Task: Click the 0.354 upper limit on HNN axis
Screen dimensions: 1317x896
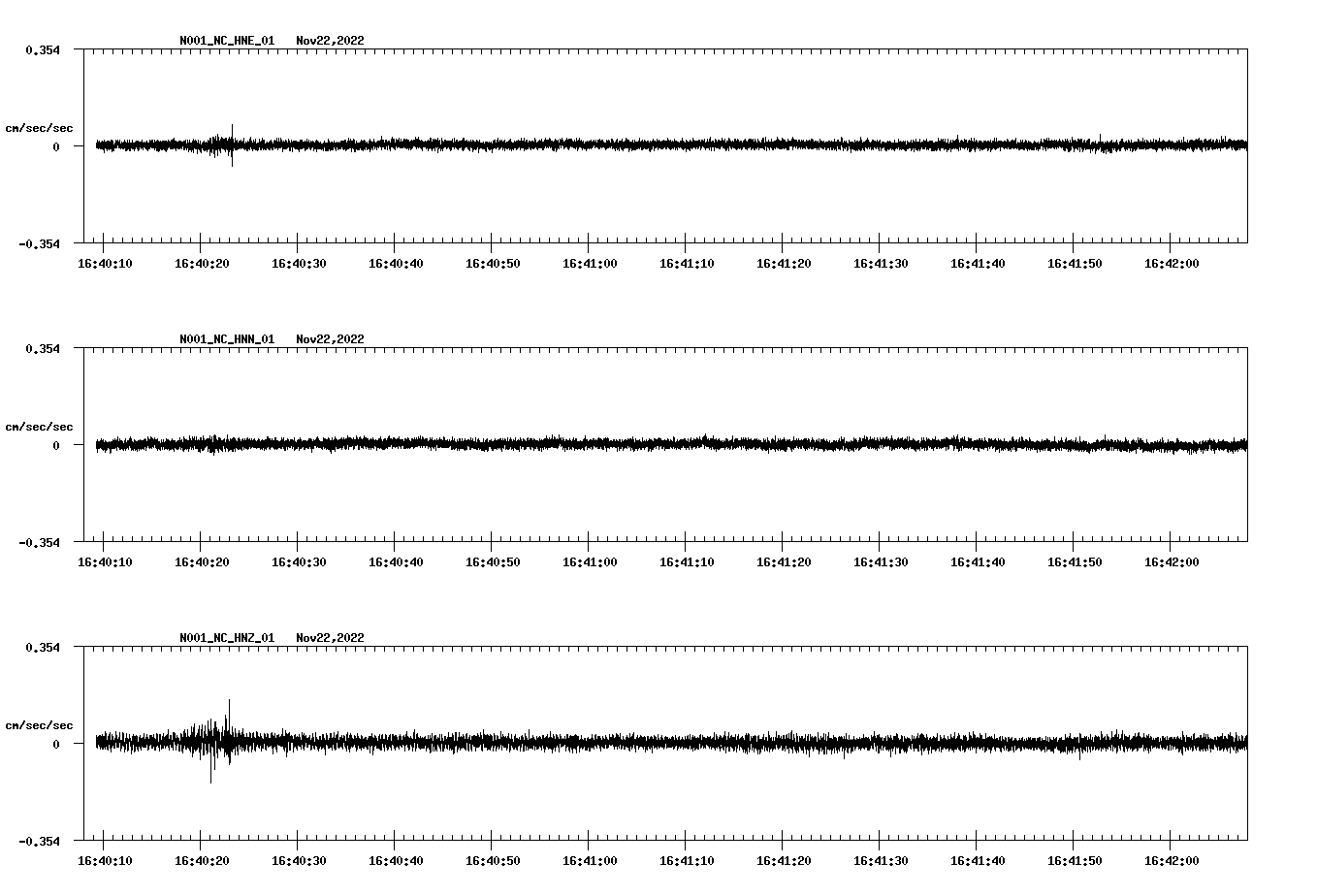Action: [x=42, y=348]
